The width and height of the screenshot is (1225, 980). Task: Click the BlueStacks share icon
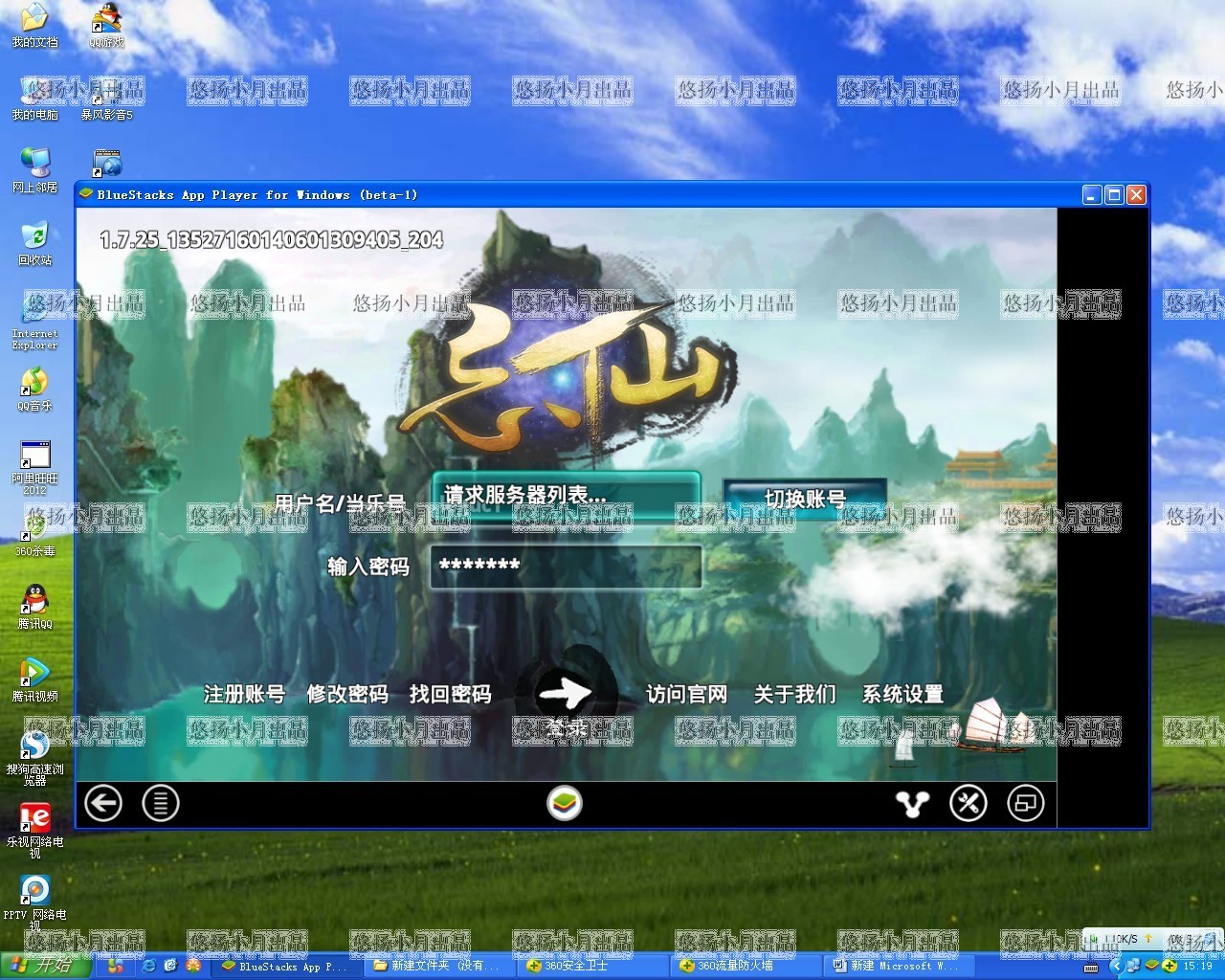(912, 803)
